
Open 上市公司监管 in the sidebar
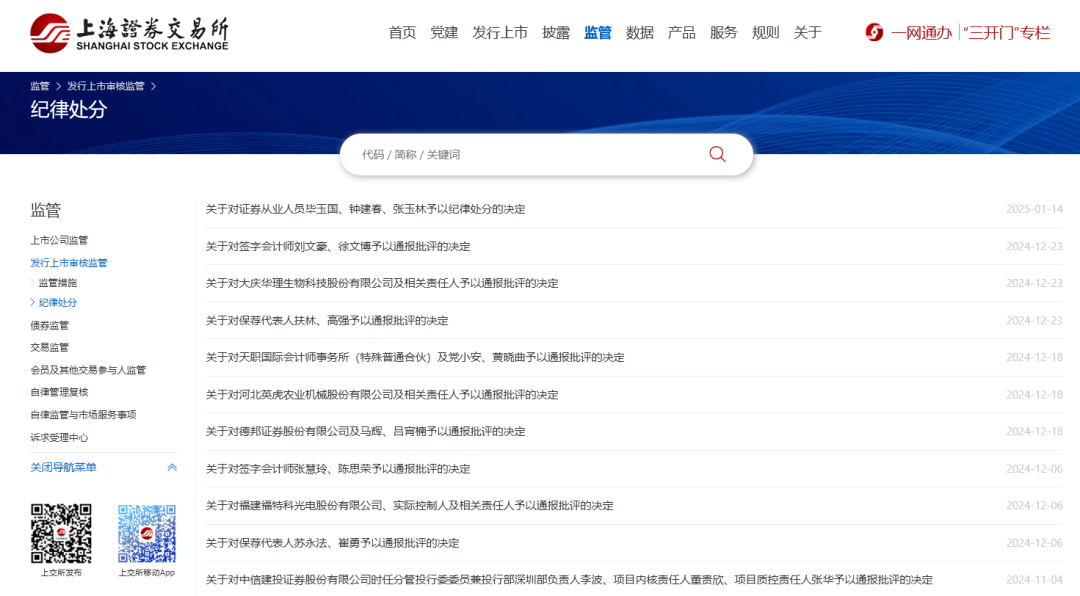[59, 240]
